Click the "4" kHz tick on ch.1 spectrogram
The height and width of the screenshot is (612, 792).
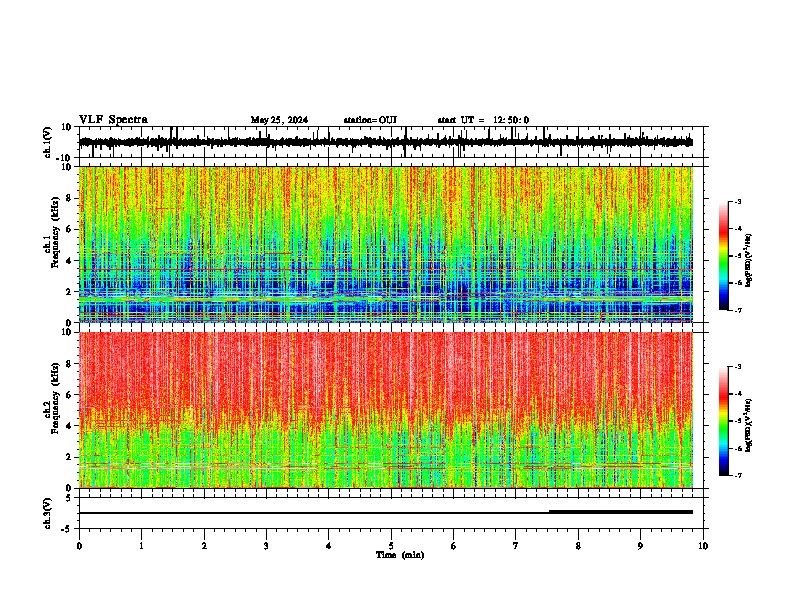[x=70, y=261]
